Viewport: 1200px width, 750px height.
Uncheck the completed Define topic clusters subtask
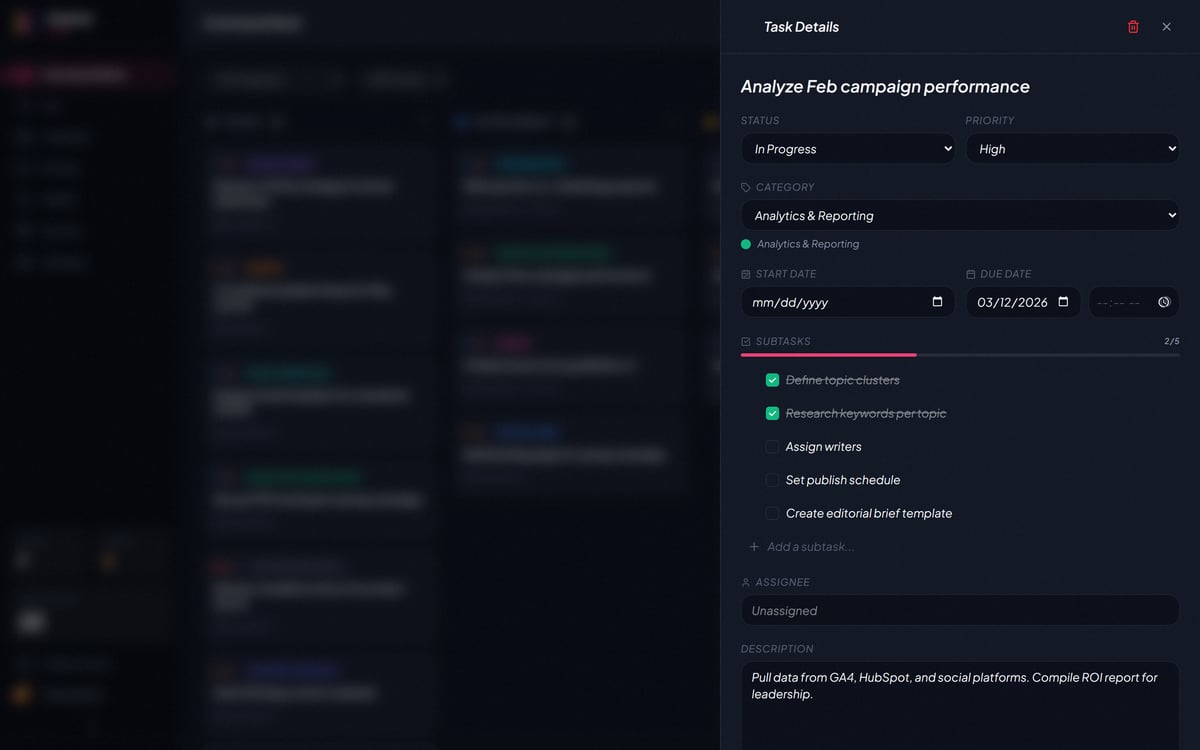click(x=772, y=380)
